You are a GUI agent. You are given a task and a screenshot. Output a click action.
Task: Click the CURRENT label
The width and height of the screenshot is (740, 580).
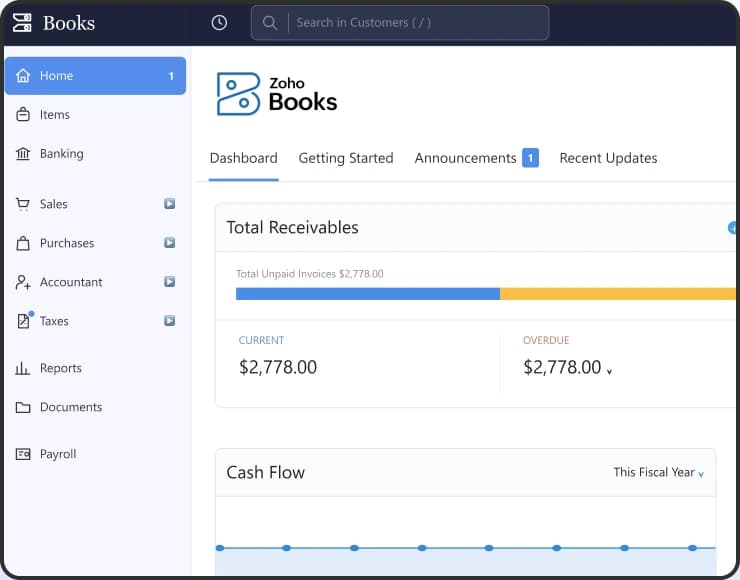click(x=261, y=340)
